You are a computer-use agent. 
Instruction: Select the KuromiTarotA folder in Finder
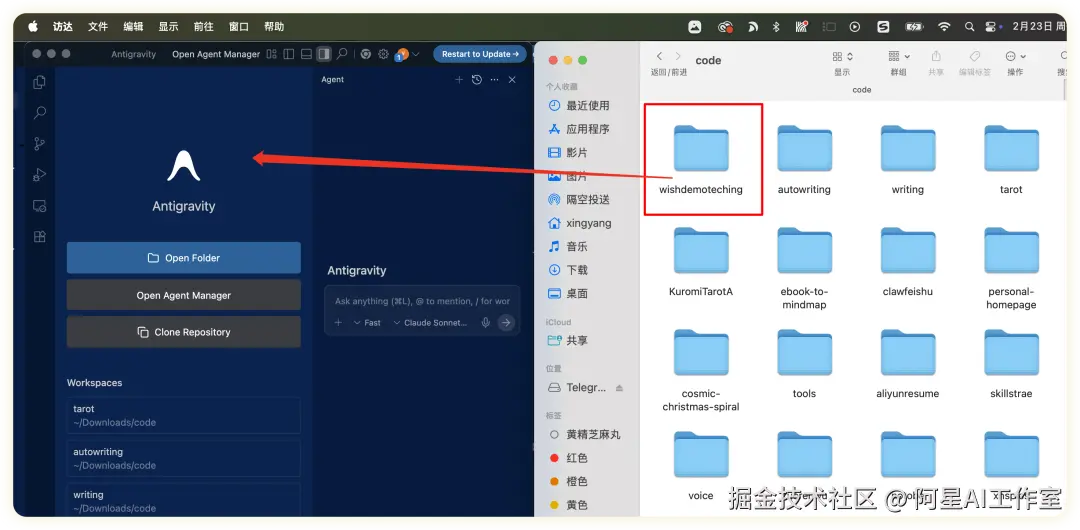[700, 262]
